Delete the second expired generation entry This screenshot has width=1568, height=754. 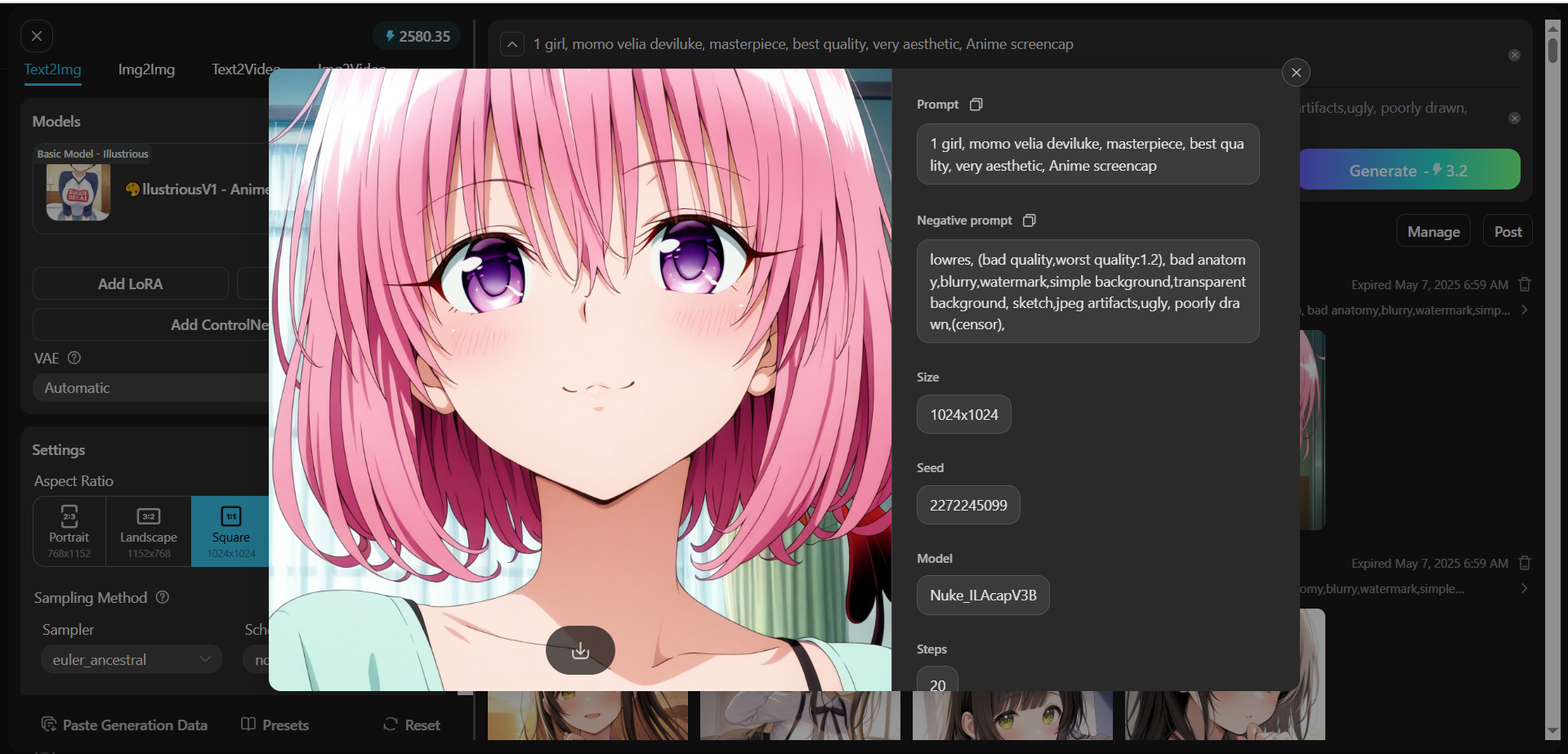coord(1525,563)
